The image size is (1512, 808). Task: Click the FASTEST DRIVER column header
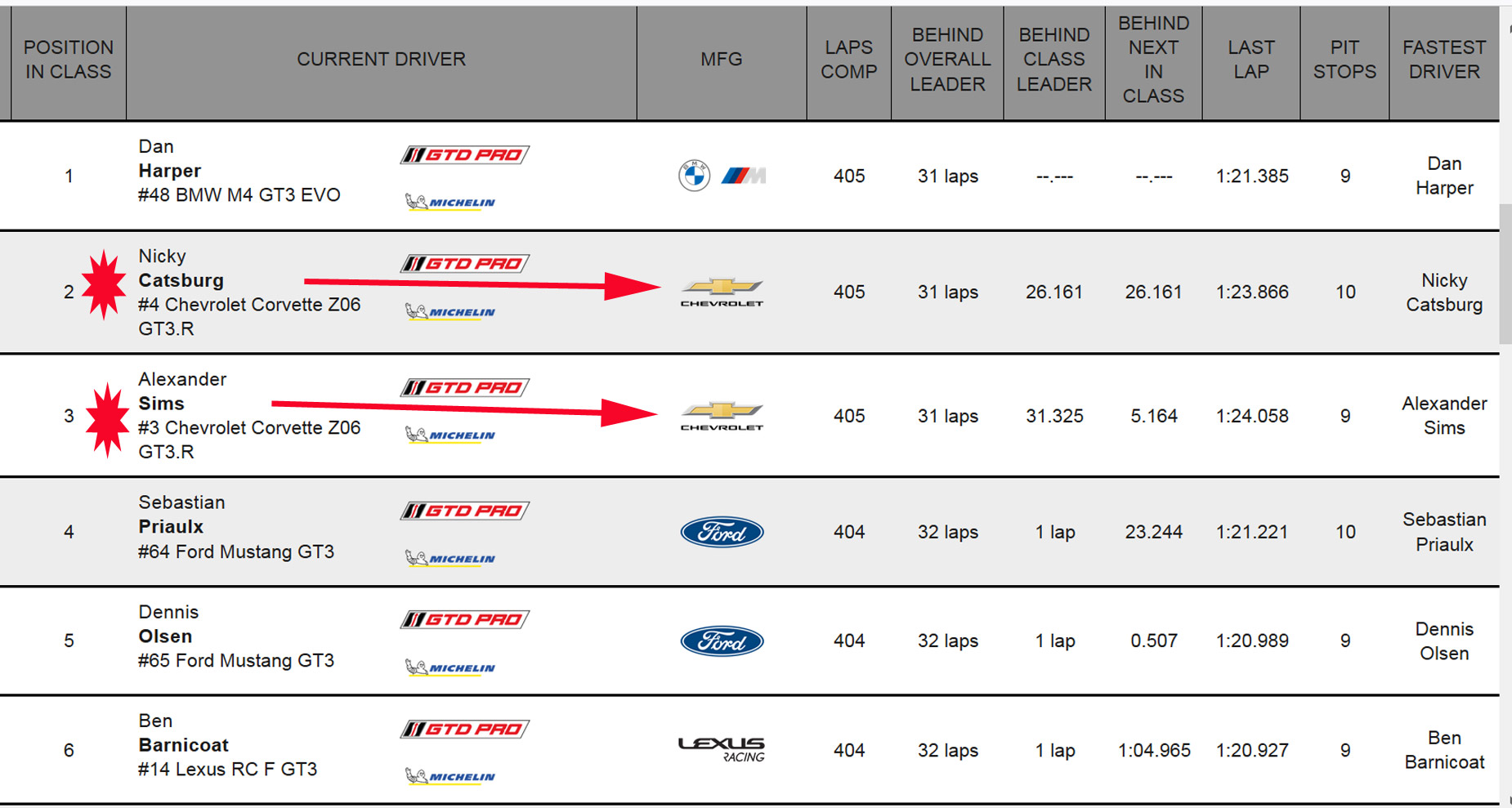pyautogui.click(x=1444, y=60)
